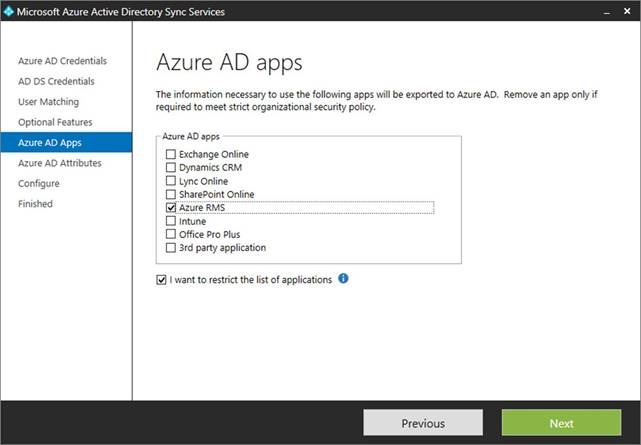This screenshot has width=641, height=445.
Task: Tick the Lync Online checkbox
Action: point(171,181)
